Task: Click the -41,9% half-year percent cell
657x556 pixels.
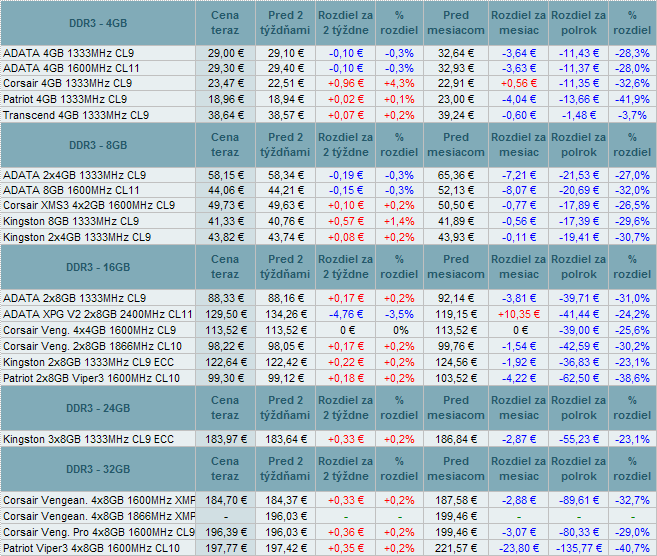Action: click(x=632, y=99)
